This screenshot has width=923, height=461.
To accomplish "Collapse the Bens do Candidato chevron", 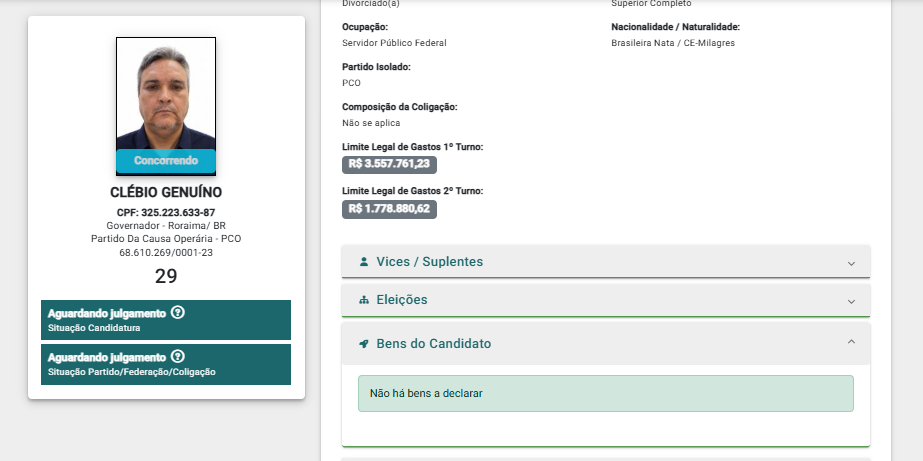I will tap(851, 341).
